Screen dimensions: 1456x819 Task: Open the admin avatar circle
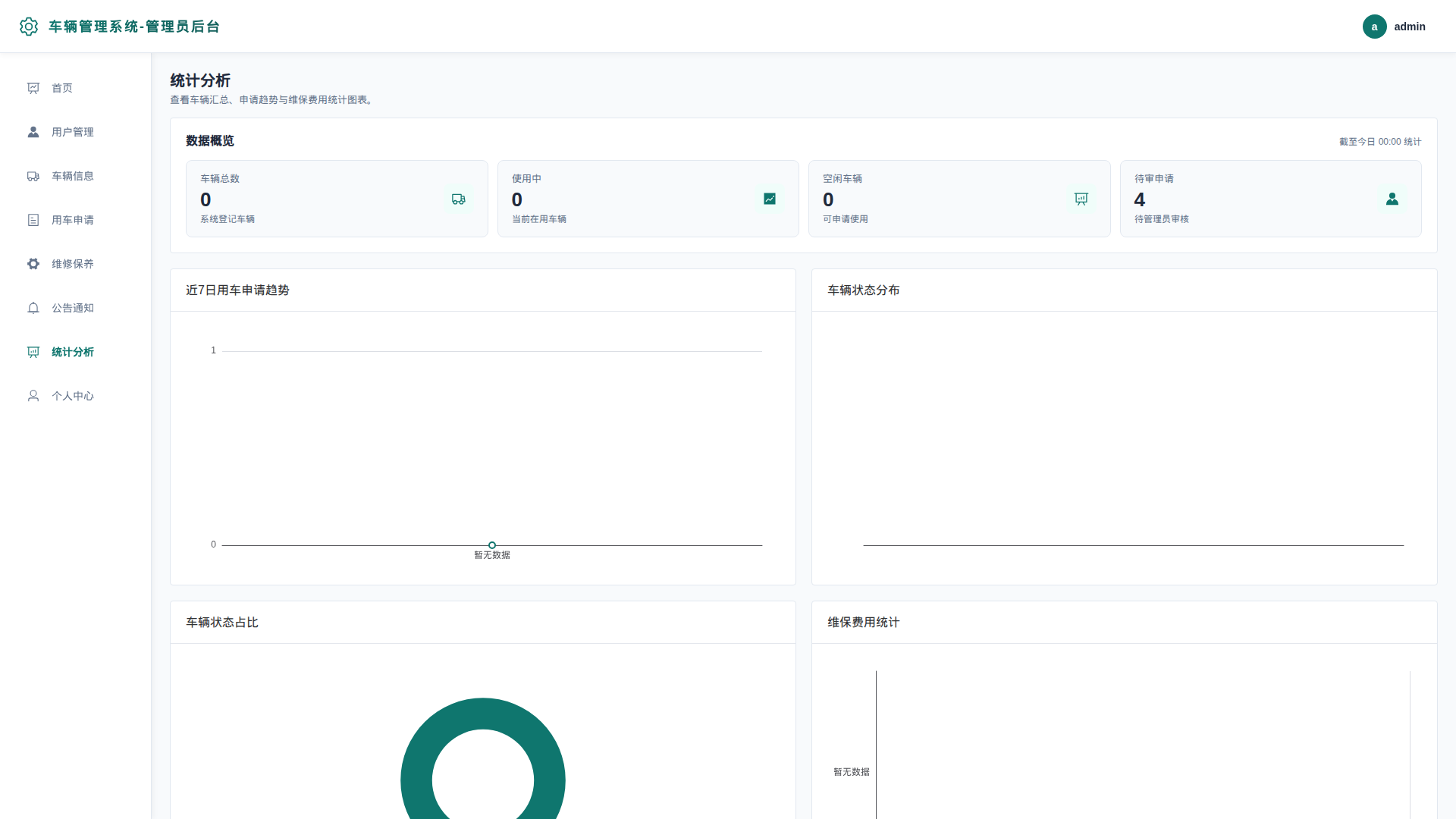coord(1374,27)
